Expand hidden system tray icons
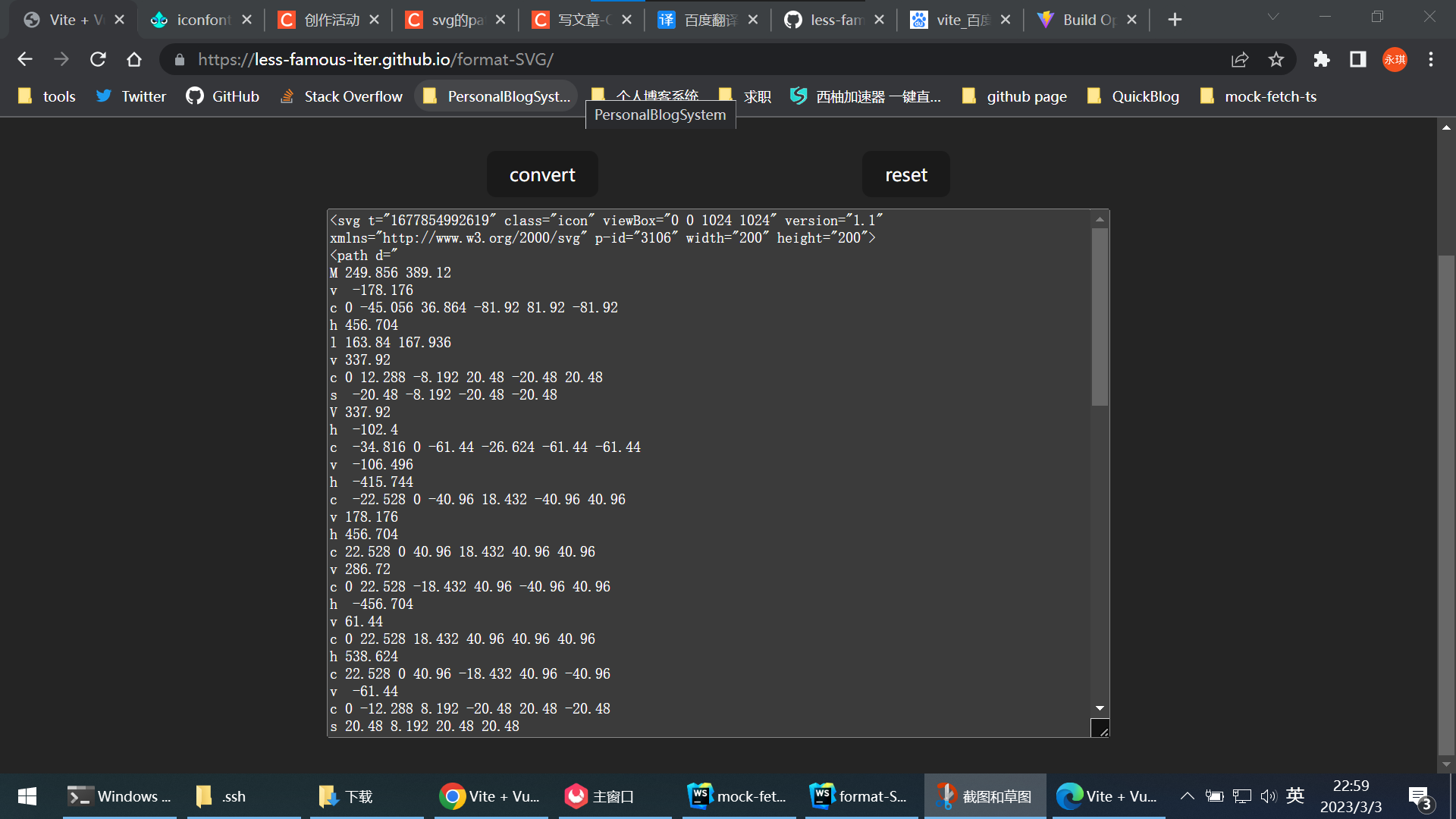The image size is (1456, 819). click(x=1187, y=796)
